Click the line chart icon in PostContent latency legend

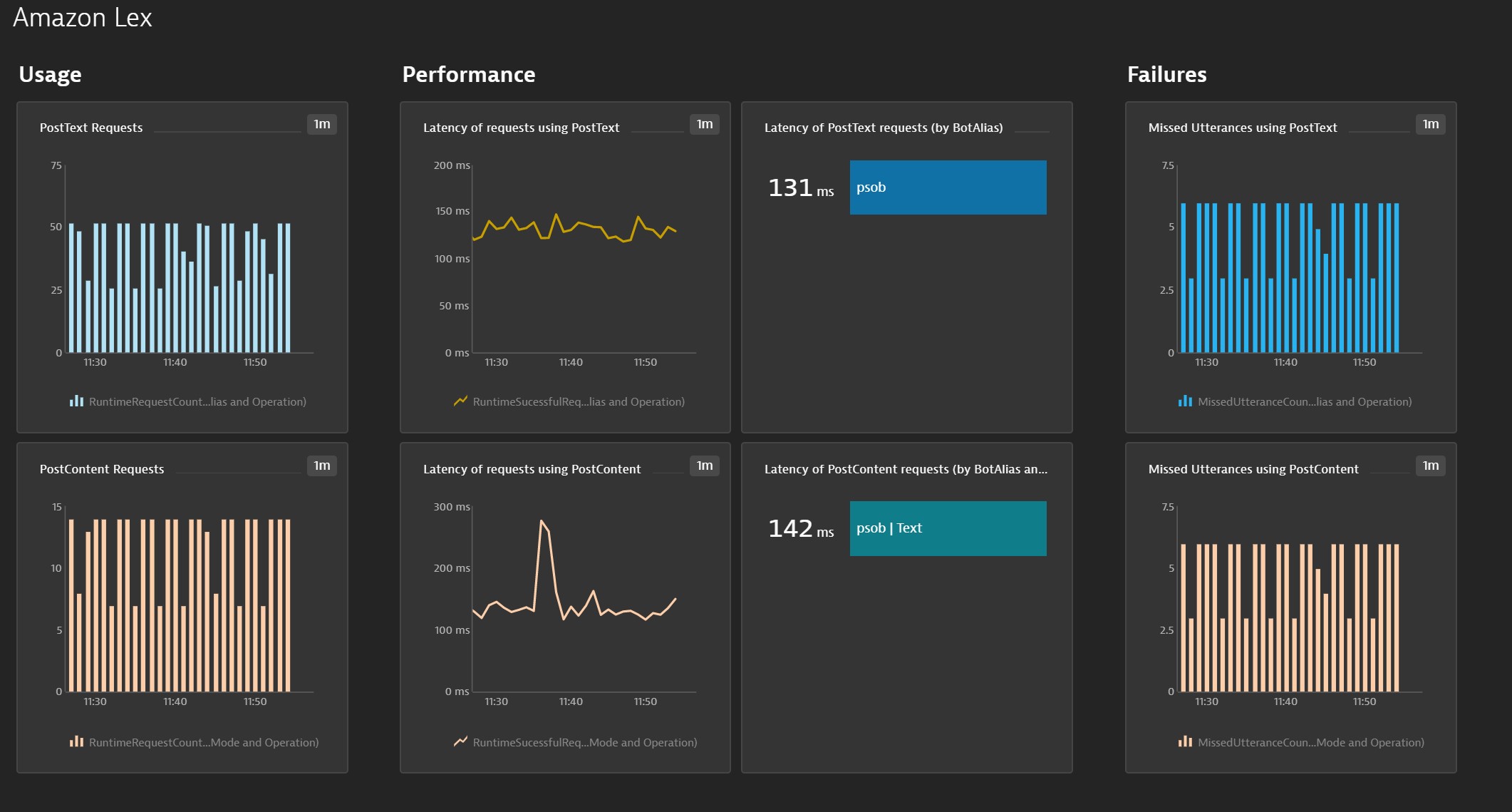click(460, 742)
